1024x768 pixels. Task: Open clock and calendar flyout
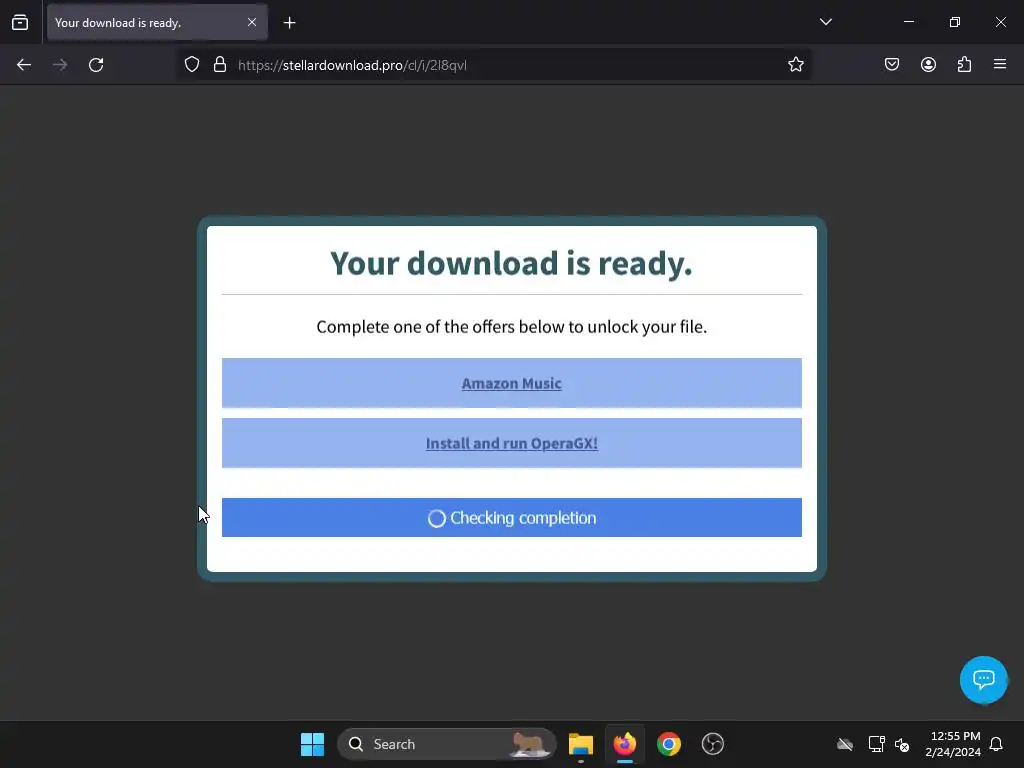[x=953, y=744]
